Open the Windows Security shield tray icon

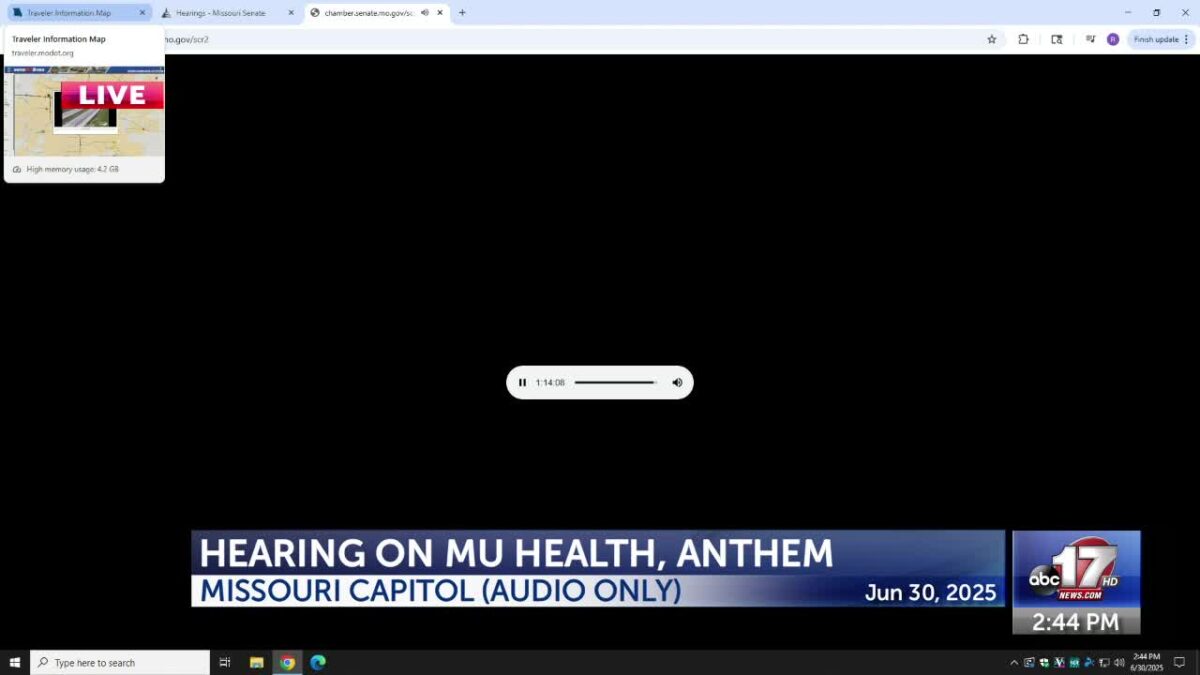[1044, 662]
